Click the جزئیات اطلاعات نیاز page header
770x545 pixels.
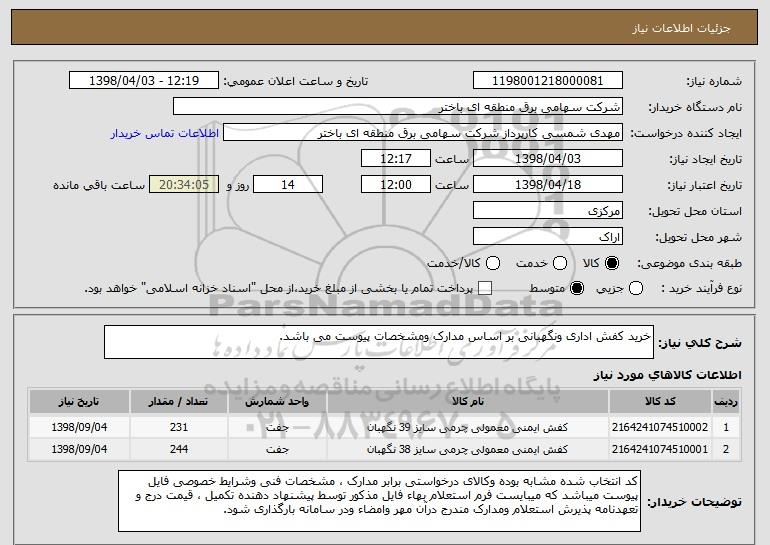pos(681,28)
